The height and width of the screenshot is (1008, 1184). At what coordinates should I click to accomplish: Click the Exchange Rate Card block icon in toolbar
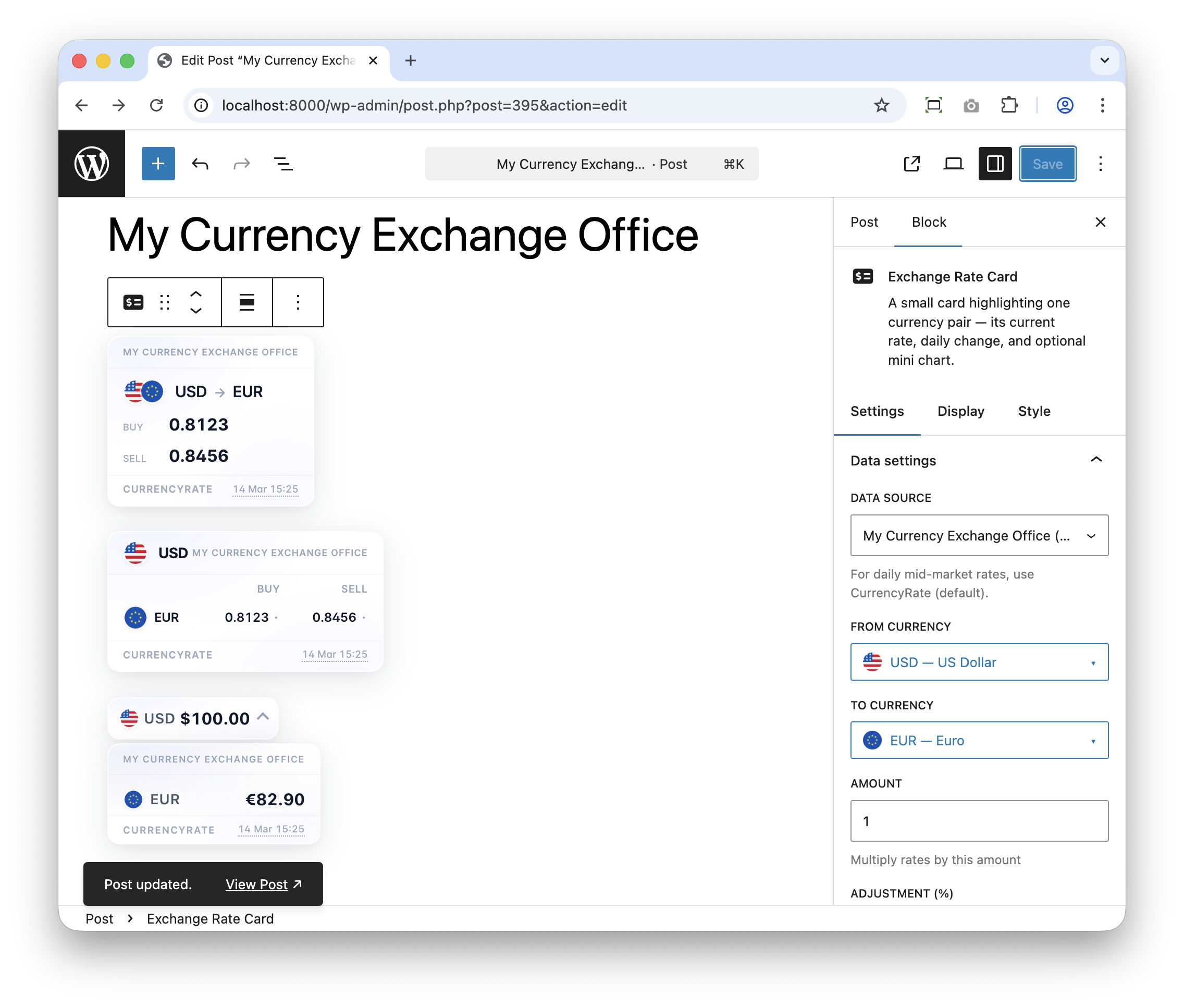(133, 302)
